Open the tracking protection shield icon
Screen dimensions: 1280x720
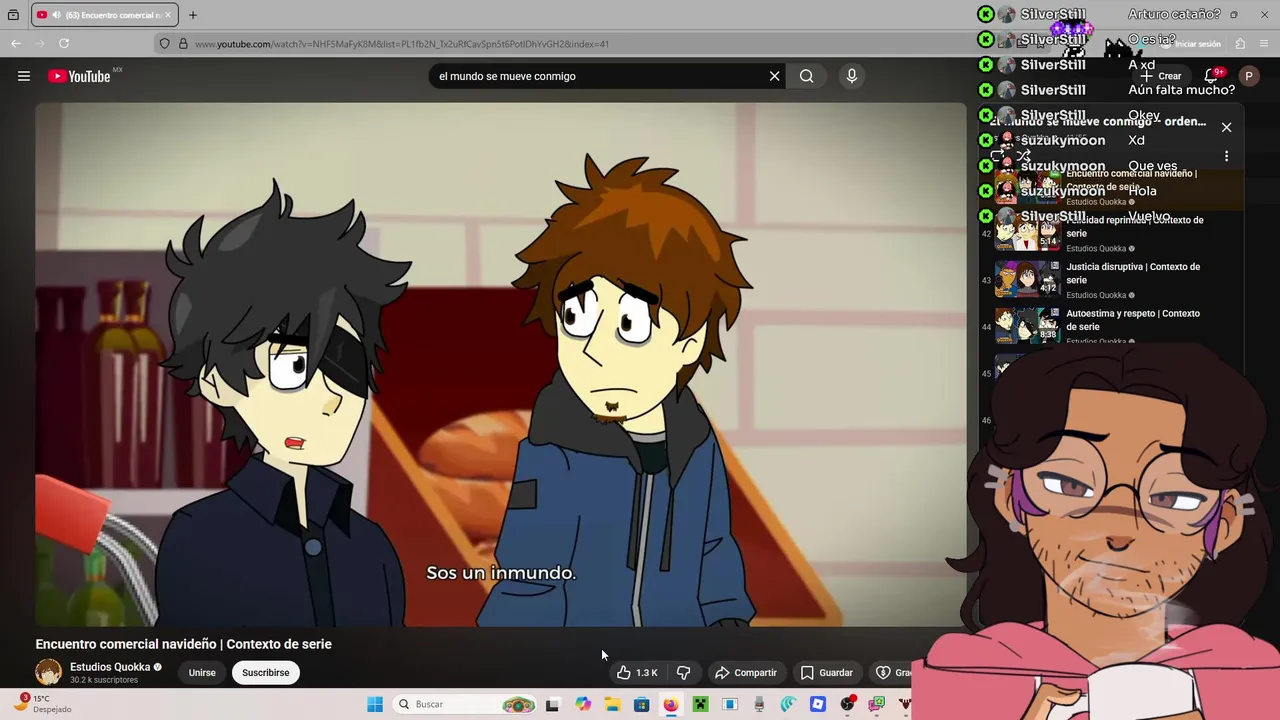pyautogui.click(x=165, y=44)
